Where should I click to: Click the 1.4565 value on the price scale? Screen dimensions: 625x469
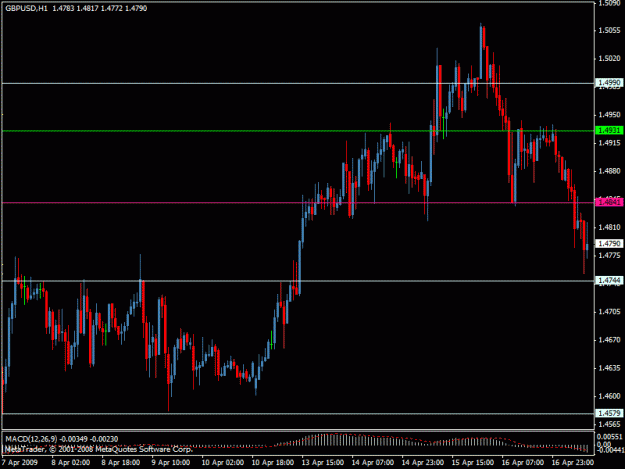click(609, 424)
